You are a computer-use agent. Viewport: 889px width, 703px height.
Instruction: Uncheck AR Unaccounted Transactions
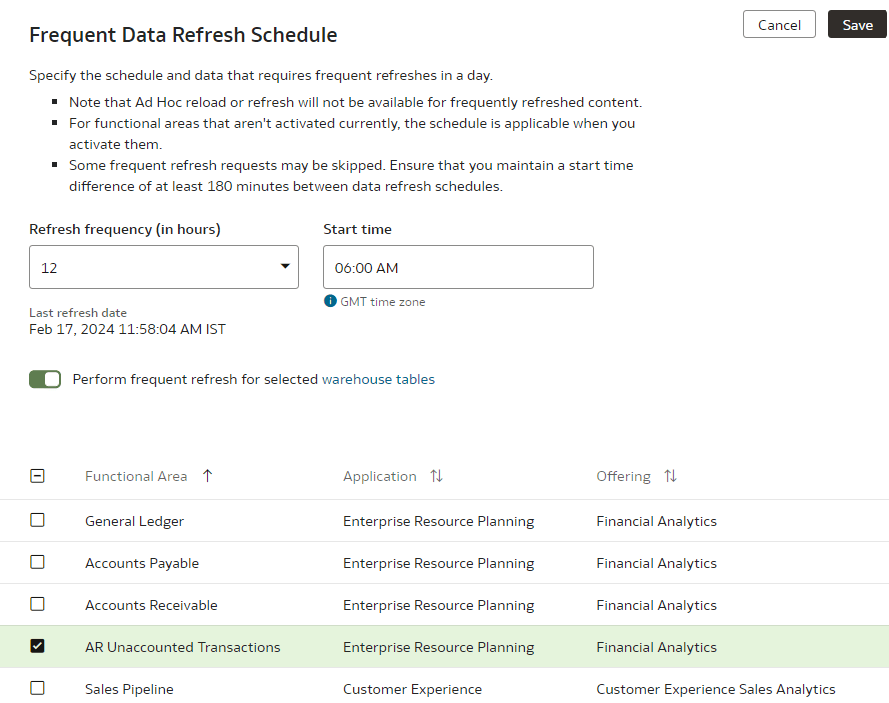[37, 646]
